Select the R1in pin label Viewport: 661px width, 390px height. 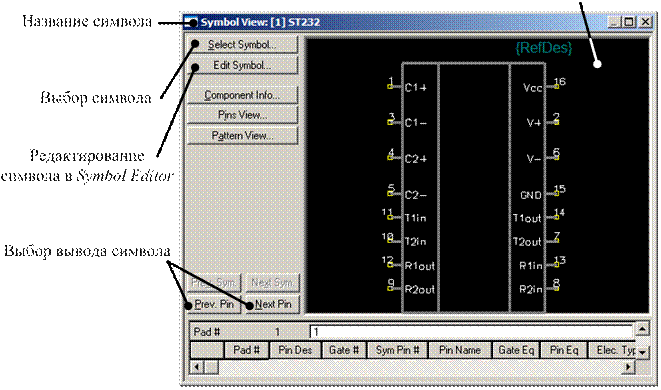[x=530, y=266]
